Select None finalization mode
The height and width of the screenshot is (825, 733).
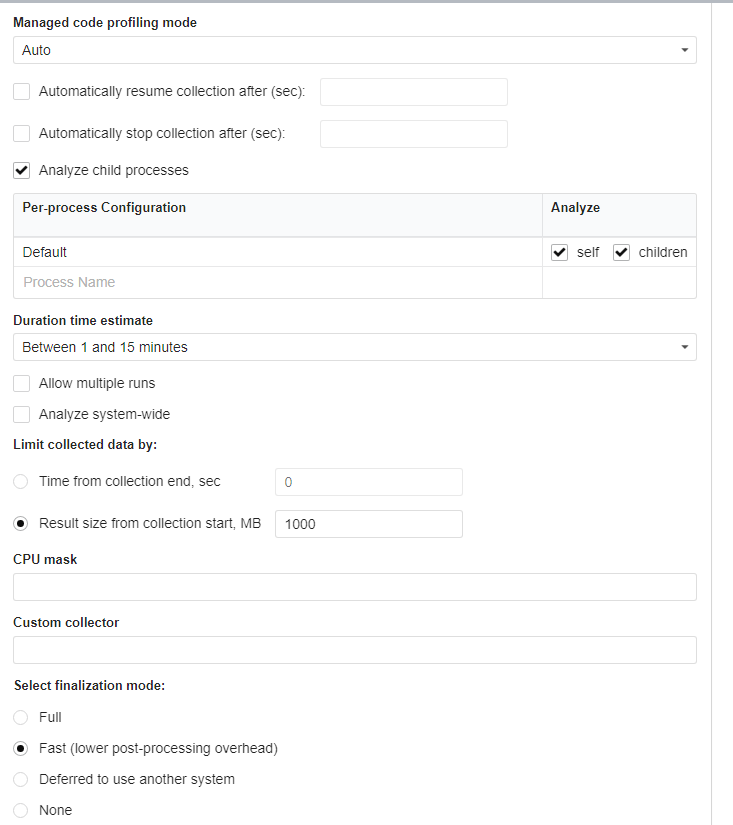[21, 810]
